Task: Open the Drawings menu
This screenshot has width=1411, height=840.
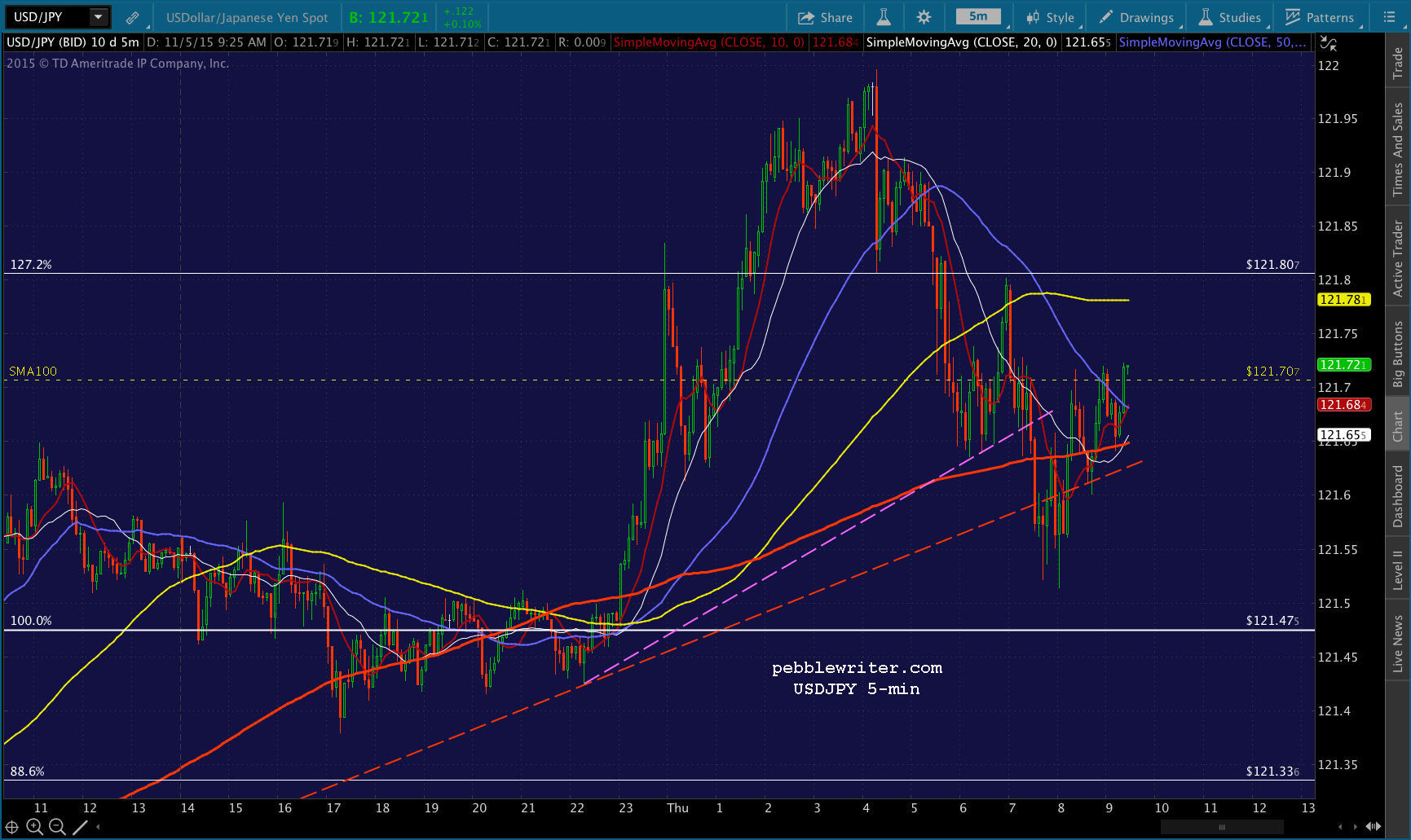Action: point(1136,17)
